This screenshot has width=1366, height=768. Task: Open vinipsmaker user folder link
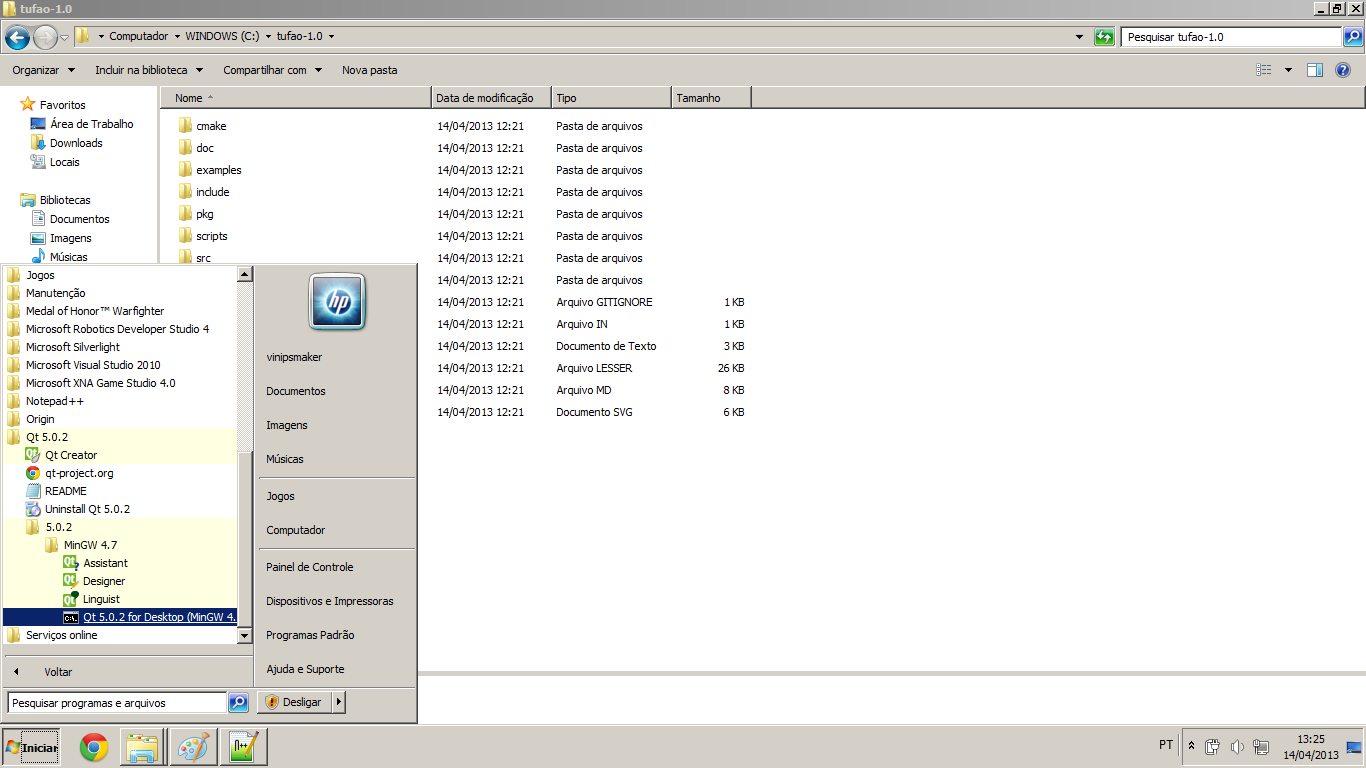pyautogui.click(x=294, y=357)
